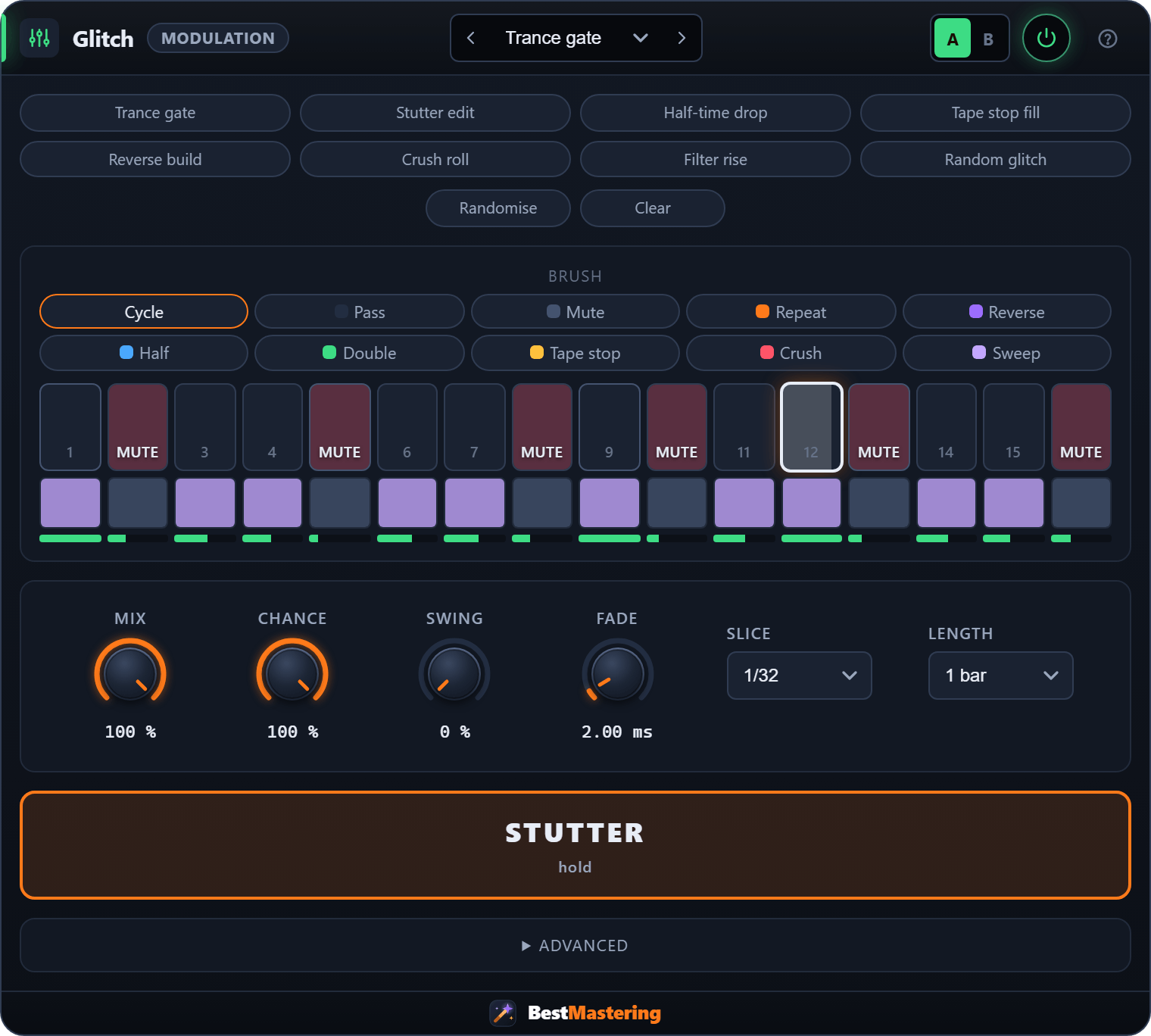This screenshot has width=1151, height=1036.
Task: Click the level bar under step 9
Action: [610, 538]
